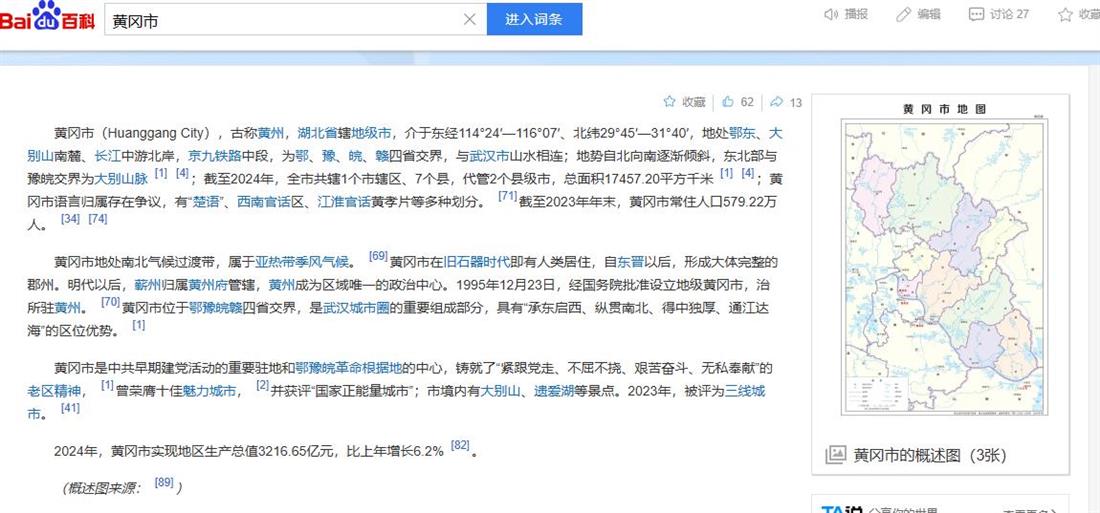Image resolution: width=1100 pixels, height=513 pixels.
Task: Click the share arrow icon showing 13
Action: (776, 102)
